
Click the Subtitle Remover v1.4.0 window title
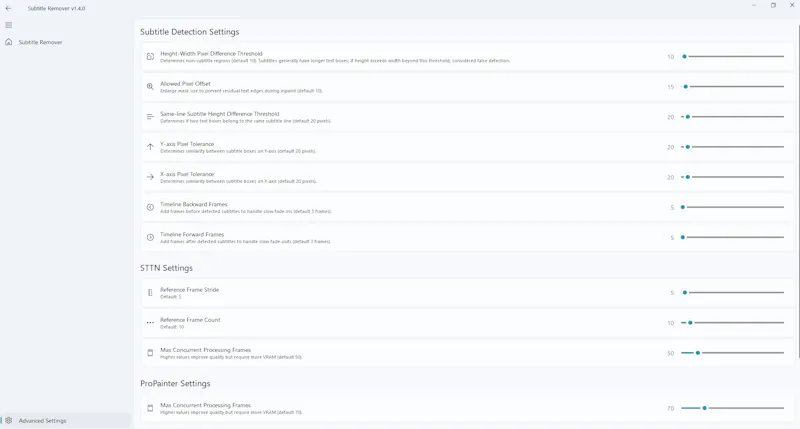[57, 9]
